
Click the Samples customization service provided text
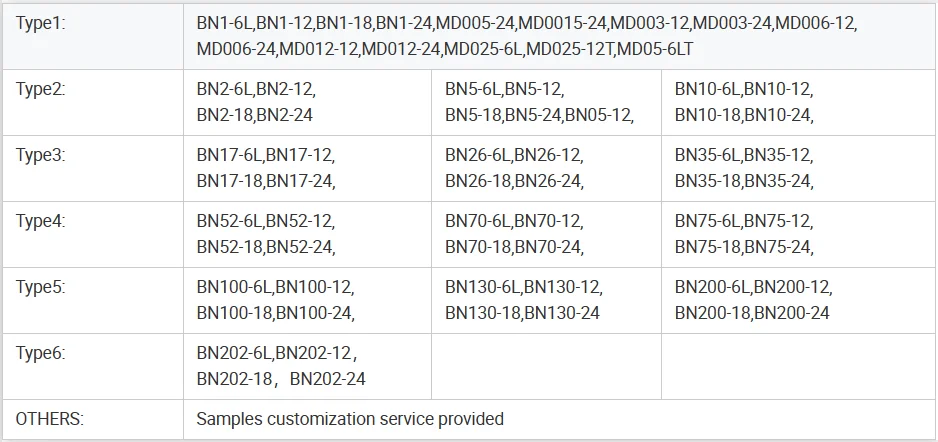350,419
